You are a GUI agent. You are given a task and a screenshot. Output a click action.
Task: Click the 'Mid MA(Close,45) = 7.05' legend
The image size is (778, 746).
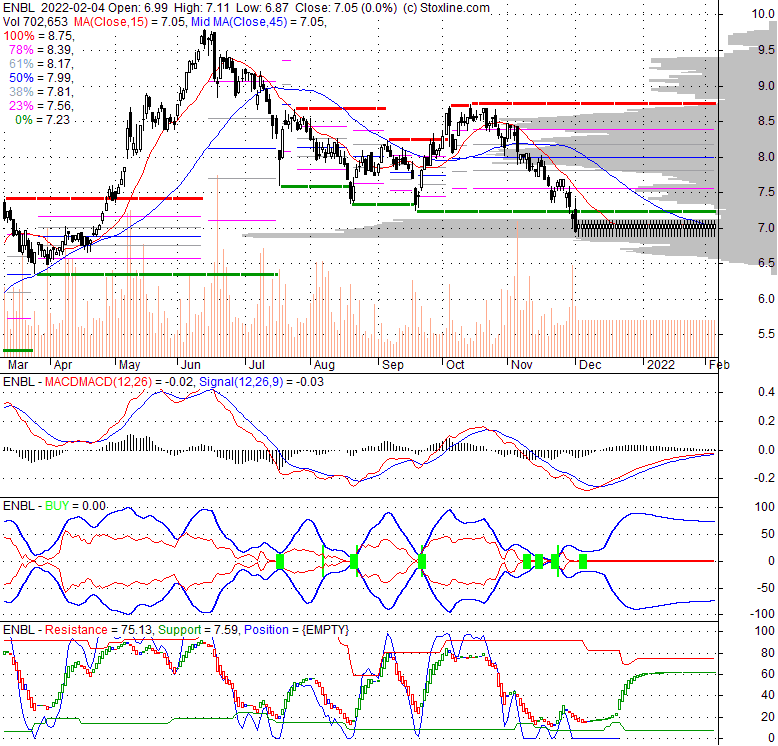pos(258,22)
